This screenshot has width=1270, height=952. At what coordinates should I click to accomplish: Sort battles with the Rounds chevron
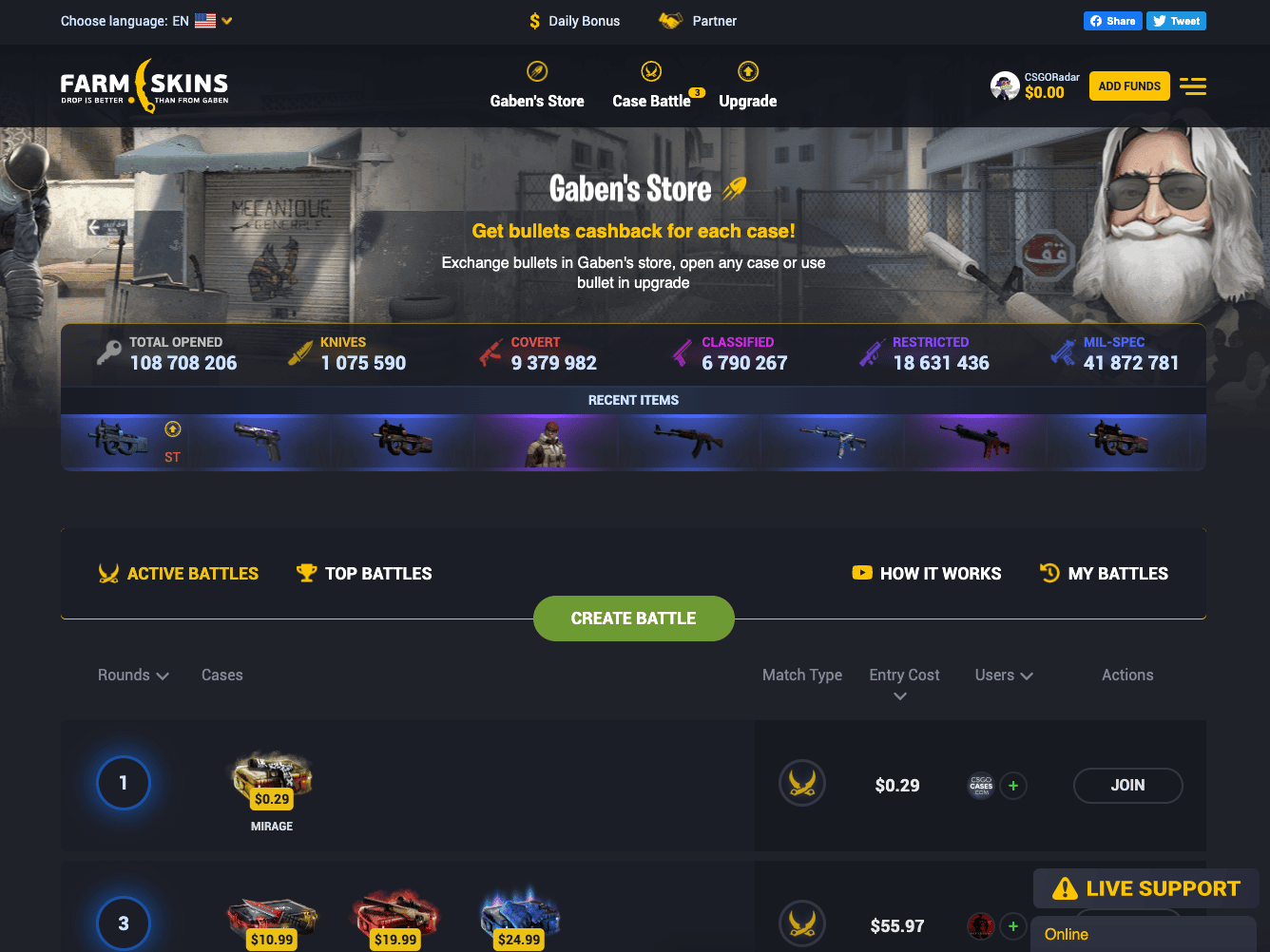tap(163, 676)
